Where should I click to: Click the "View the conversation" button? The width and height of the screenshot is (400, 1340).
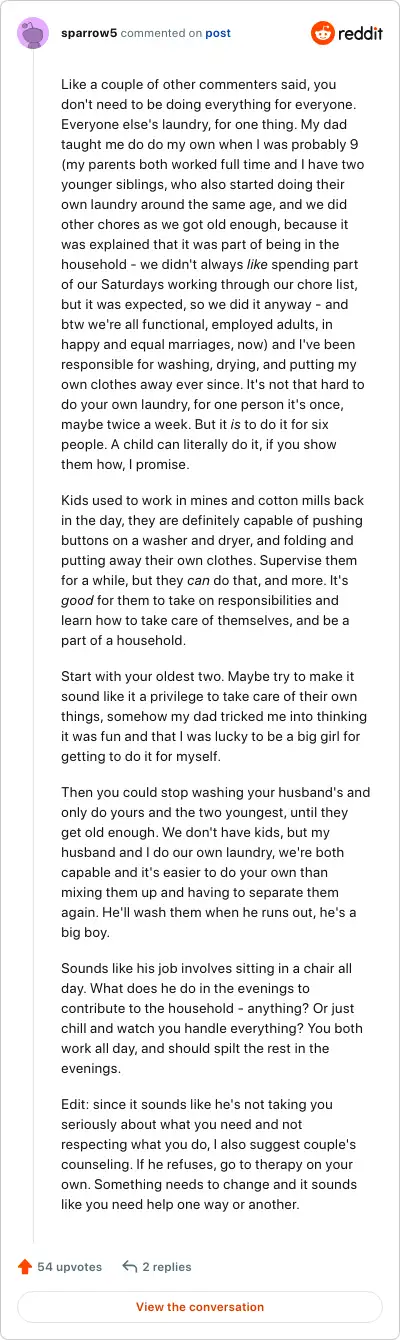[x=200, y=1306]
